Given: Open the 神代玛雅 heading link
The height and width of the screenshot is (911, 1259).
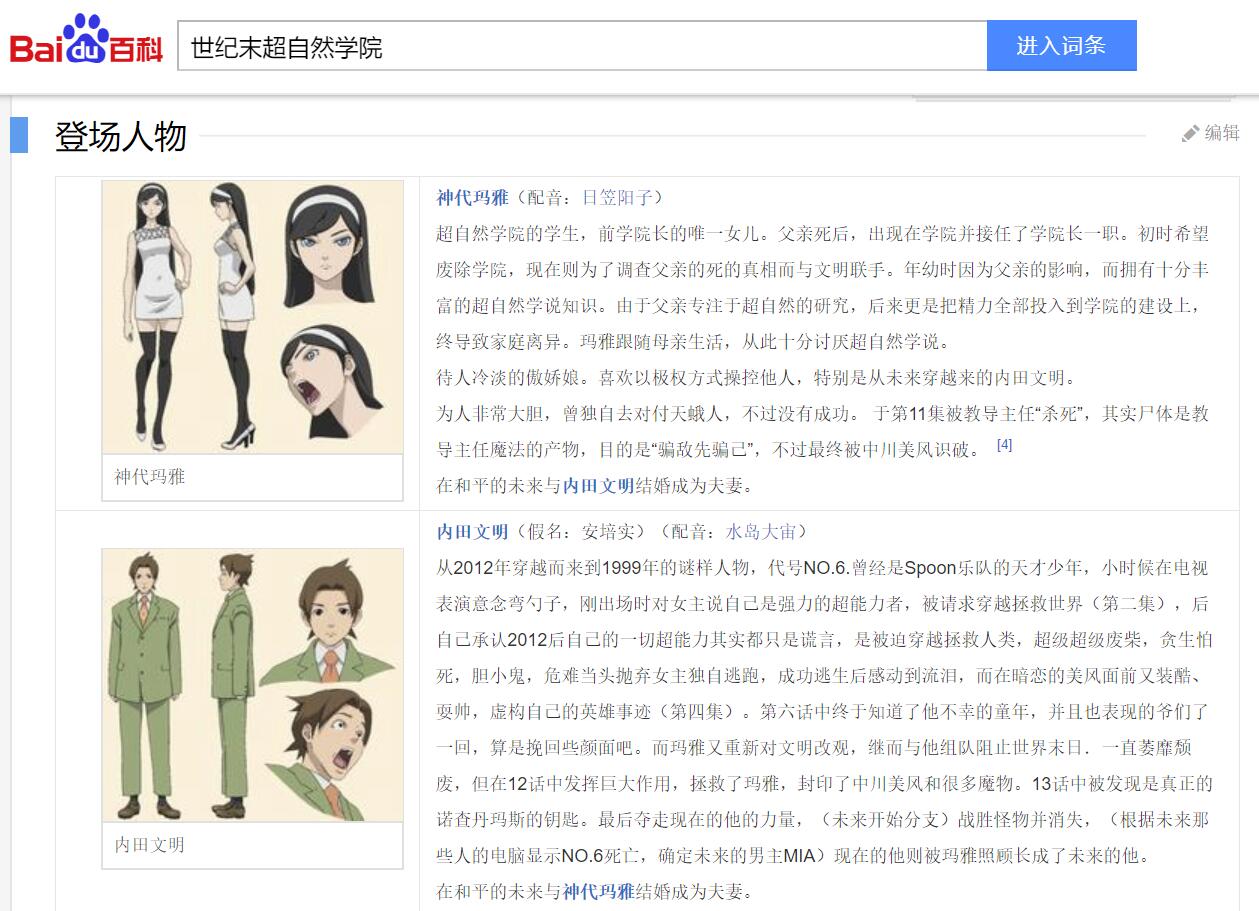Looking at the screenshot, I should click(x=472, y=198).
